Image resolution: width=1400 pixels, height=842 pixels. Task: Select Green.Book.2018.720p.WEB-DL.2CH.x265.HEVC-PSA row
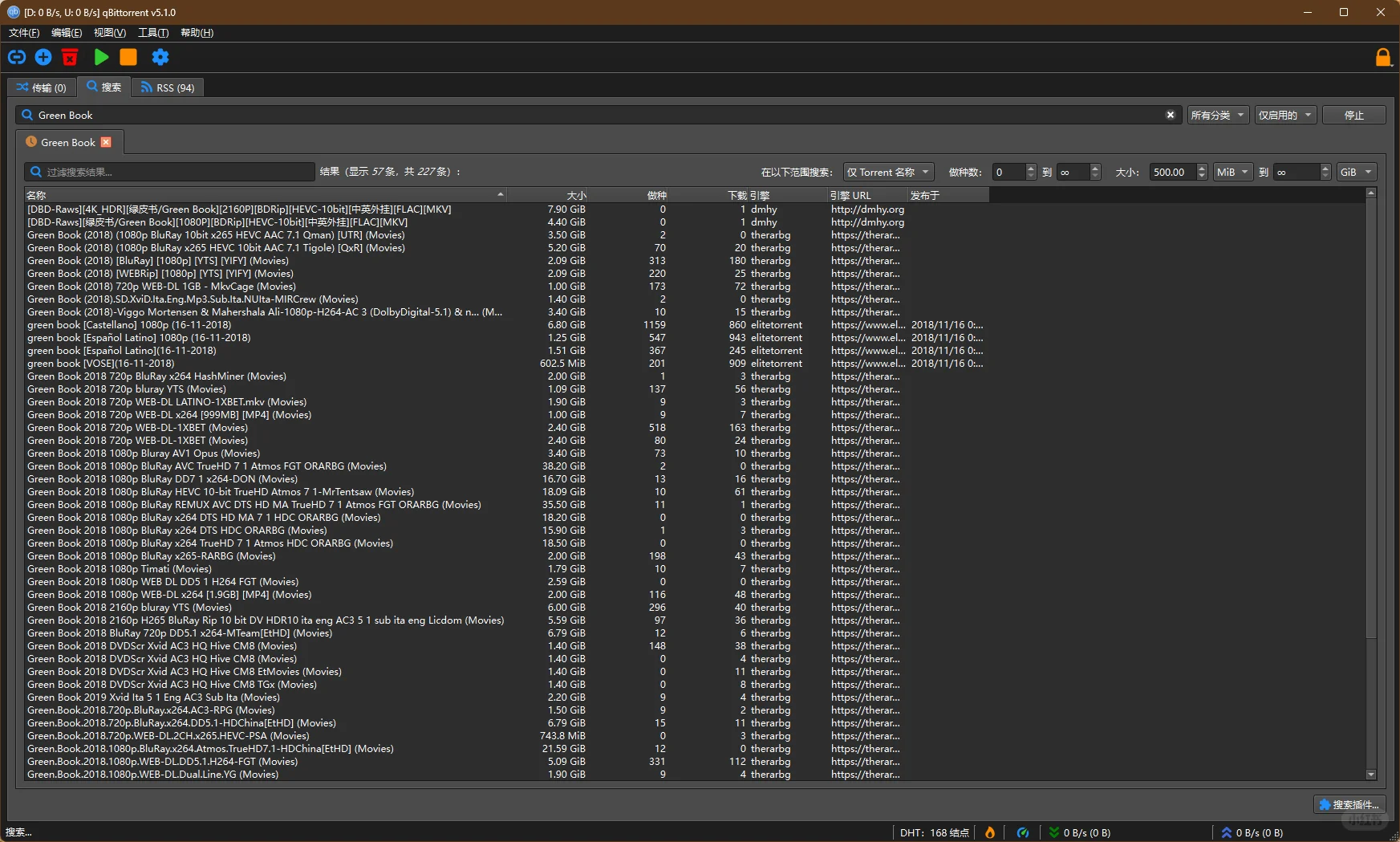pos(506,736)
